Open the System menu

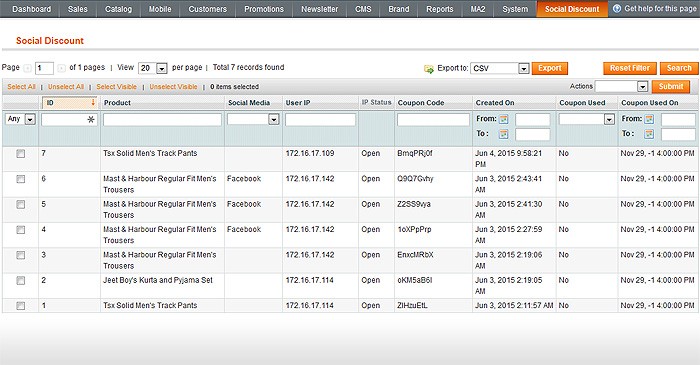coord(515,9)
